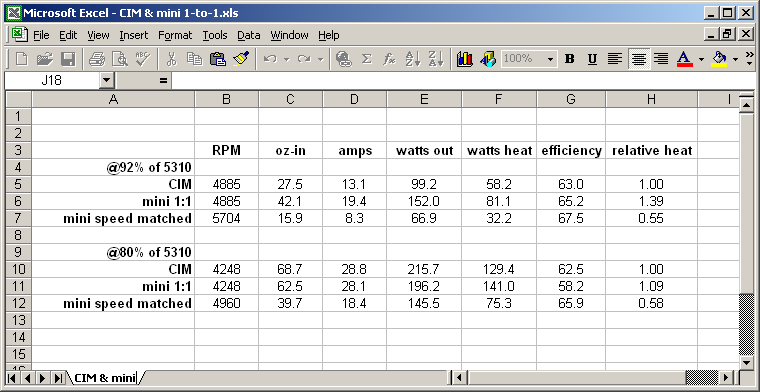Launch the Chart Wizard icon
Image resolution: width=760 pixels, height=392 pixels.
pos(464,59)
